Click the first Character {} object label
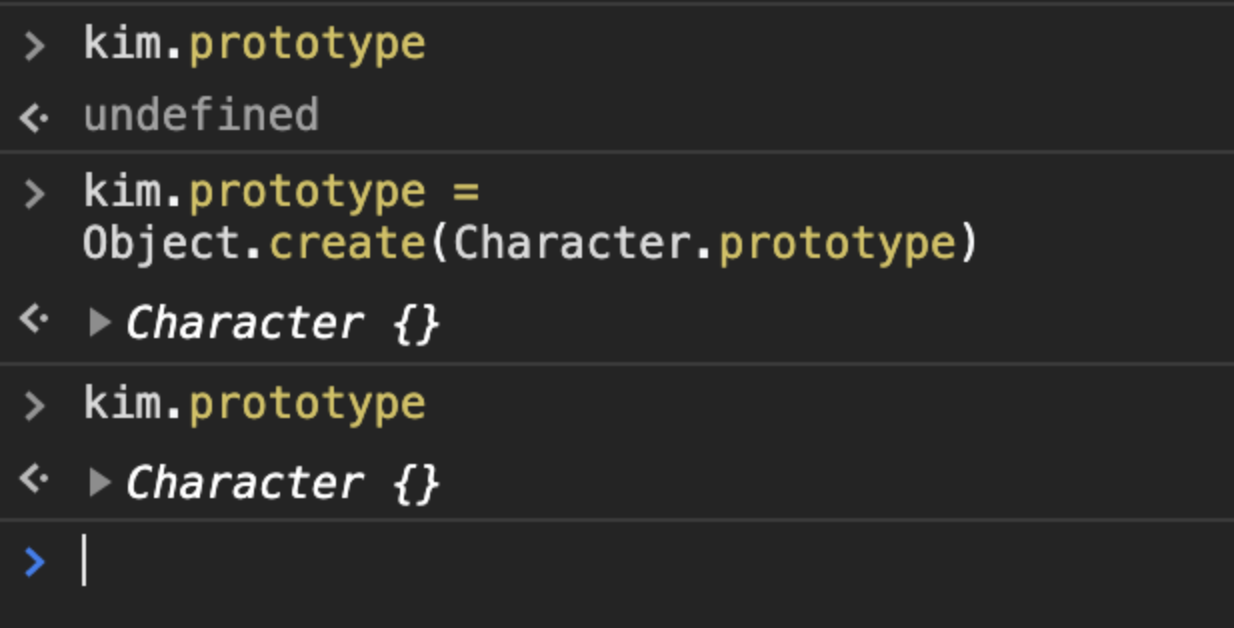 (x=283, y=323)
